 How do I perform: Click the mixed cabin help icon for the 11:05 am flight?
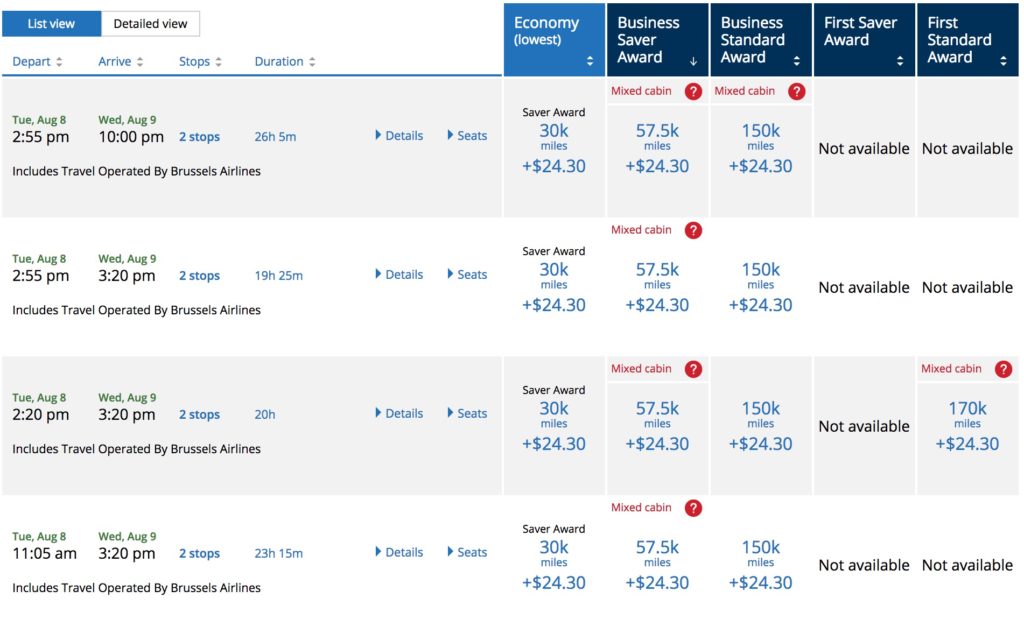point(693,508)
